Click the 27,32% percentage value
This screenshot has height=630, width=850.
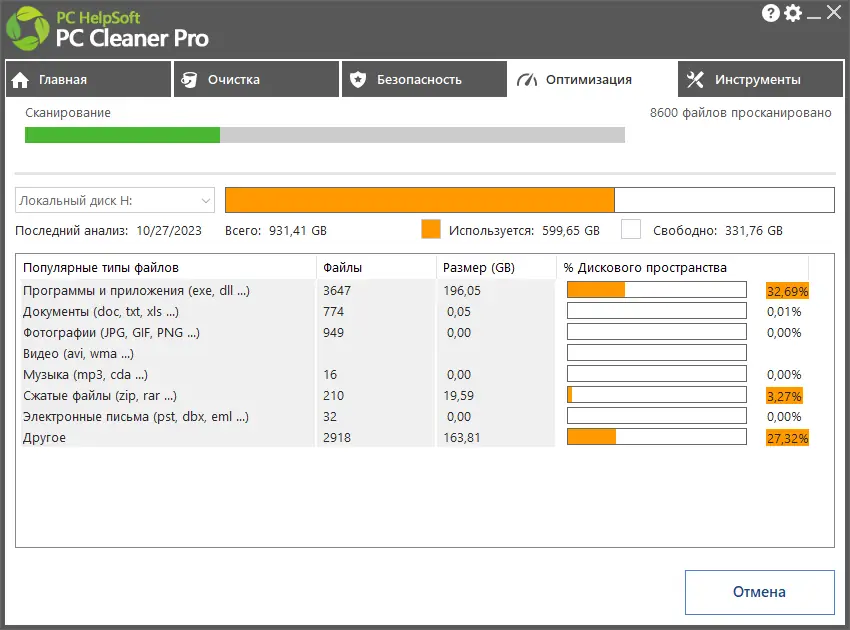787,438
